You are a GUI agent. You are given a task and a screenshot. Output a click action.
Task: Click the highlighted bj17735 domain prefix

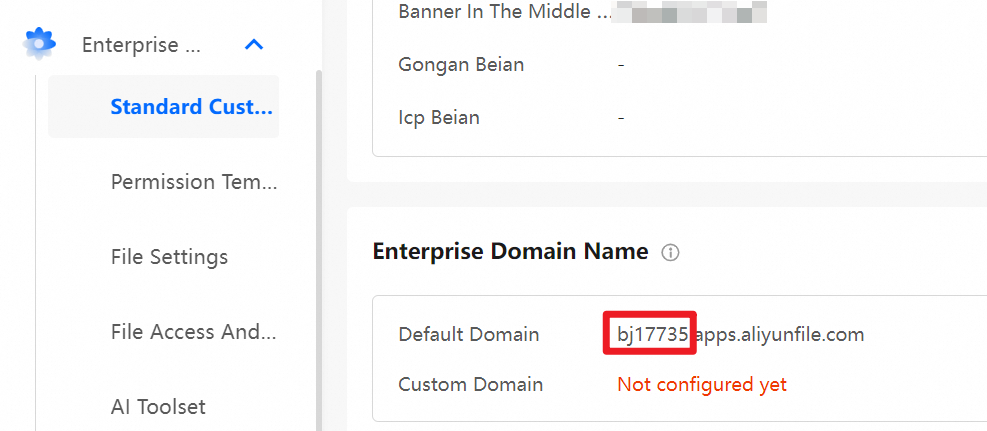(652, 334)
